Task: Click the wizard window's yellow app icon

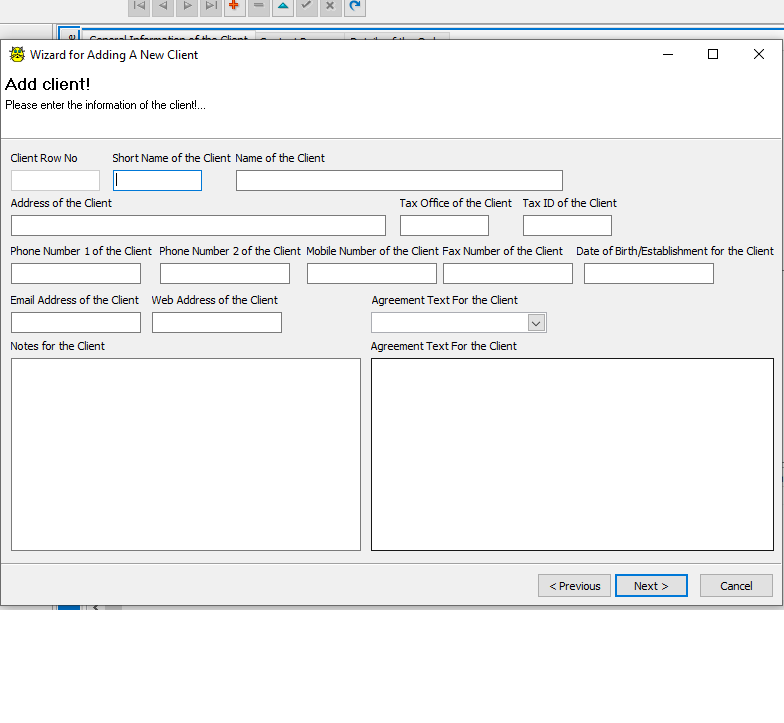Action: (x=17, y=54)
